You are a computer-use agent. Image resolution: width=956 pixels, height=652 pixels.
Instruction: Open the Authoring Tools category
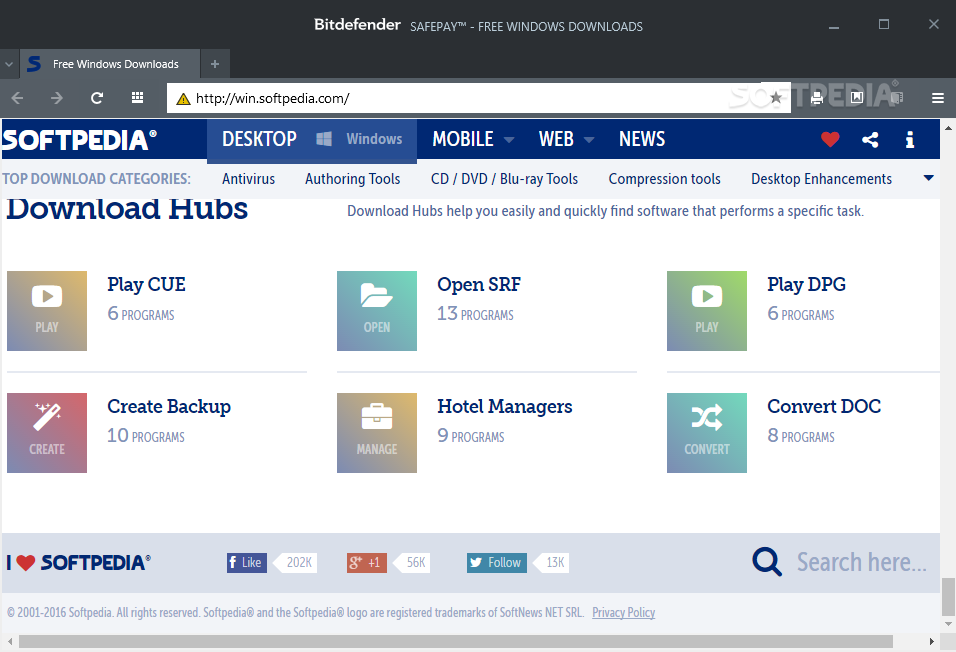tap(352, 179)
